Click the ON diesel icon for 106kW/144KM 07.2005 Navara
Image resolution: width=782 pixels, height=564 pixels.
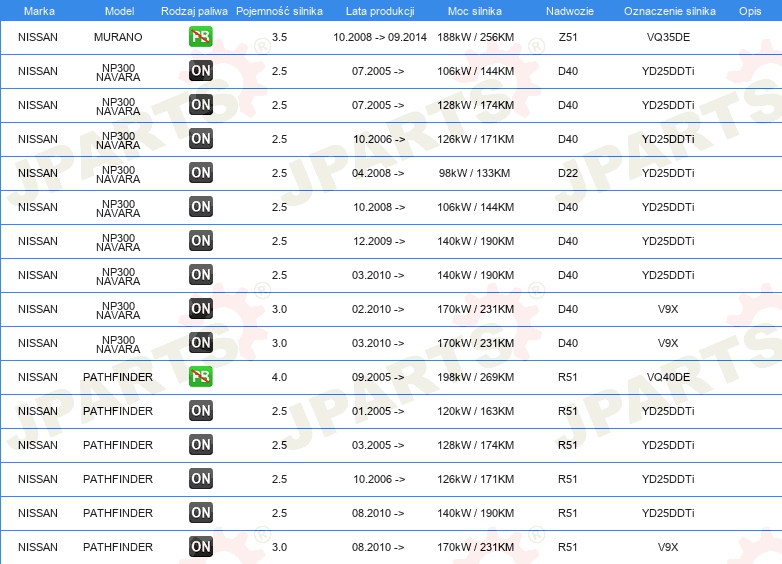tap(200, 70)
